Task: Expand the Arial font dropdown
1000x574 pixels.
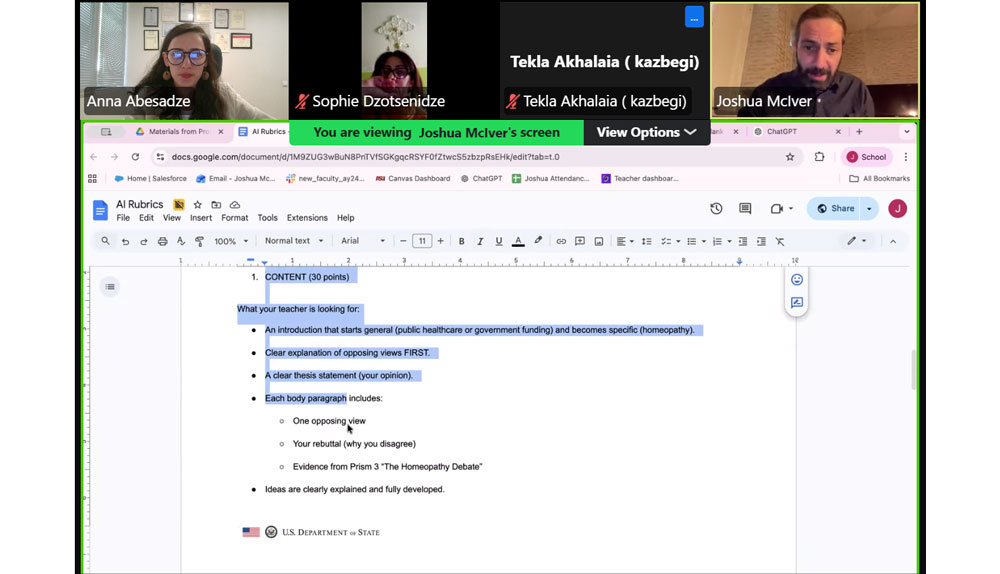Action: (362, 241)
